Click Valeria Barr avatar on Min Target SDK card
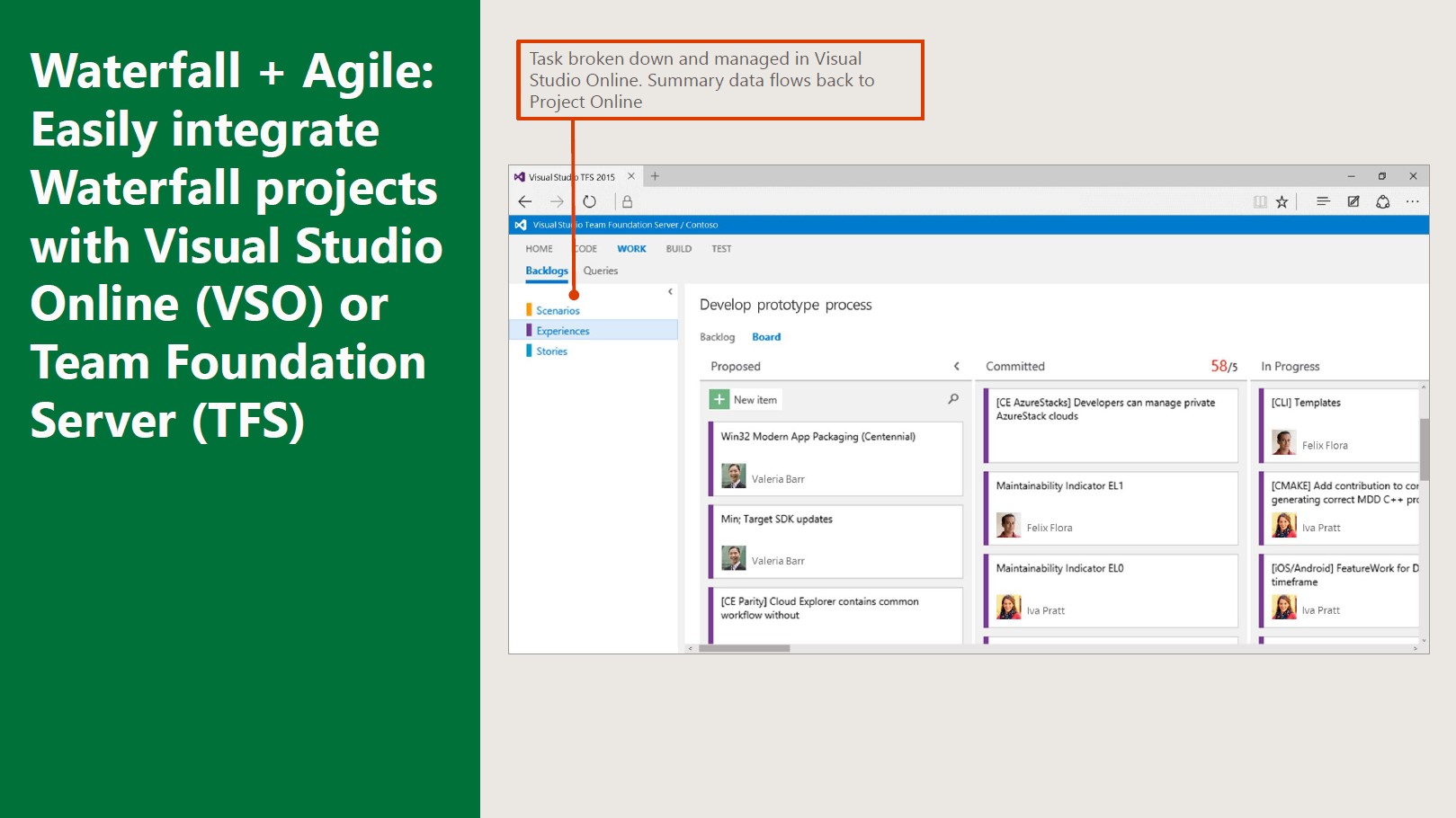 734,558
